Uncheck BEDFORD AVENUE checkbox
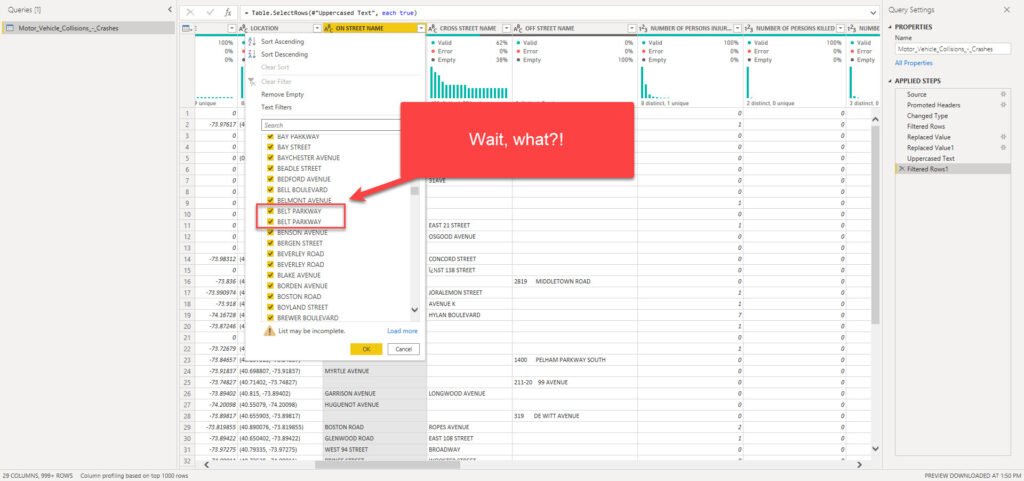Image resolution: width=1024 pixels, height=481 pixels. (270, 179)
